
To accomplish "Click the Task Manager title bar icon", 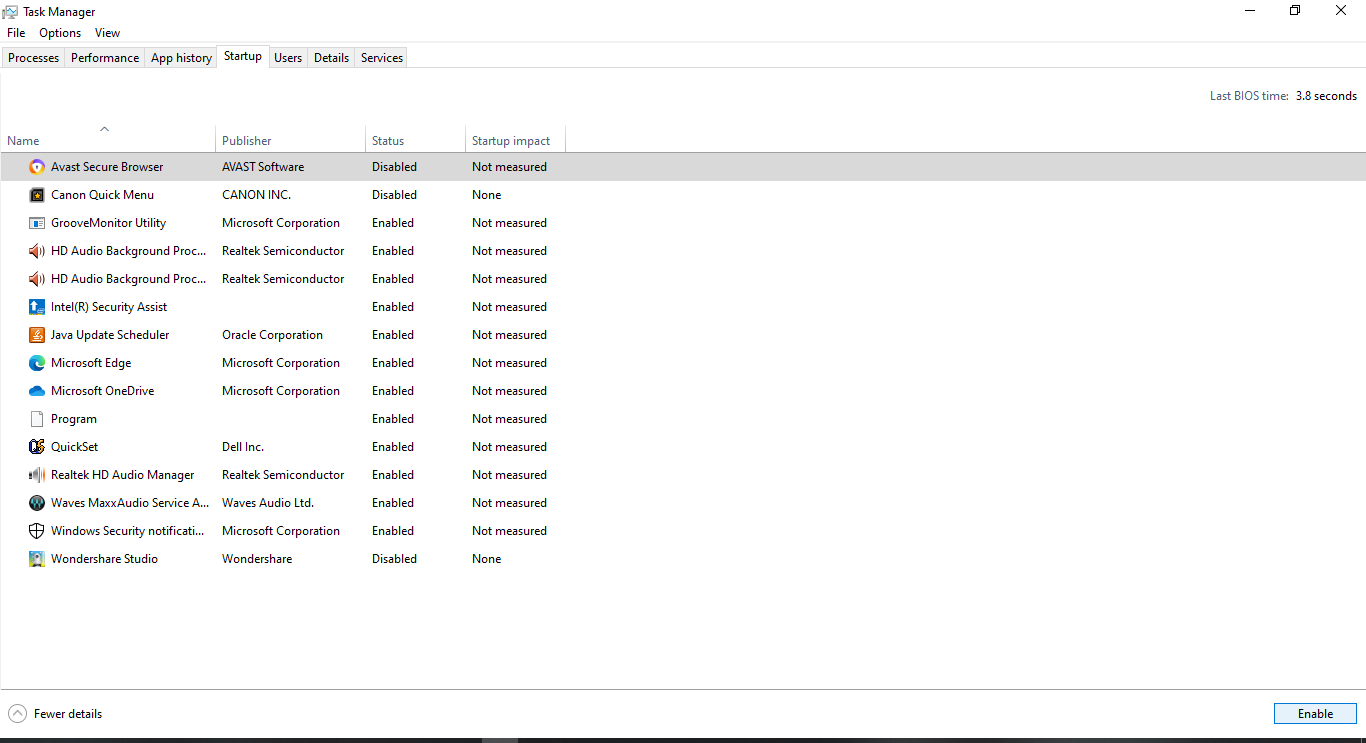I will pos(11,11).
